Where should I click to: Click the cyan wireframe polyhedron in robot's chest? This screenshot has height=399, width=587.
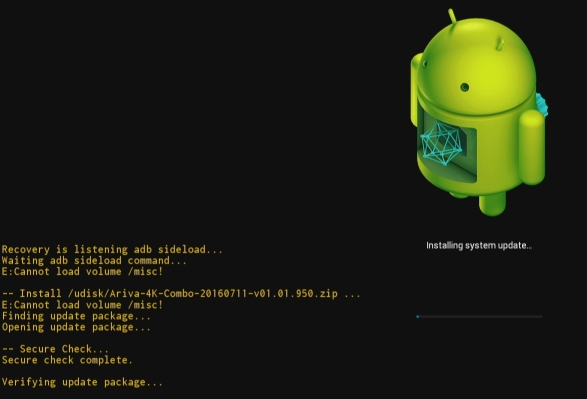click(441, 143)
